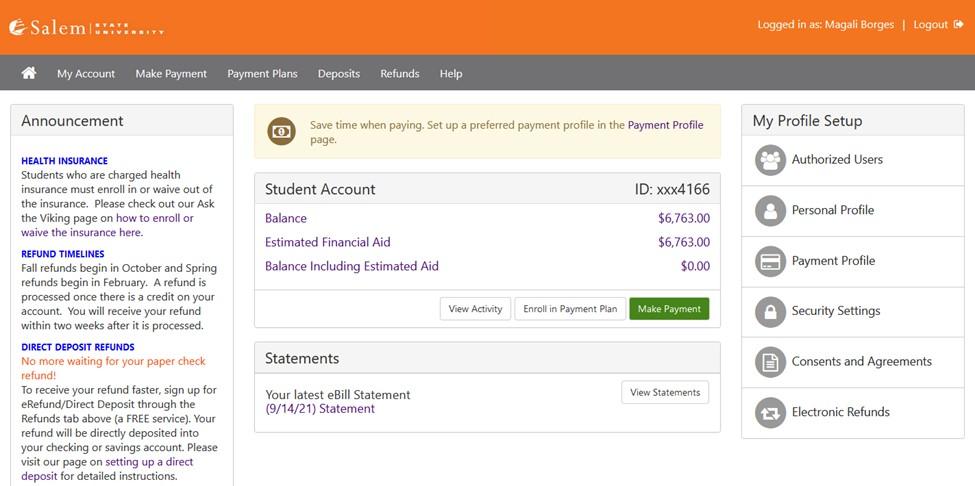Follow the Payment Profile link in banner
The width and height of the screenshot is (975, 486).
pos(665,125)
